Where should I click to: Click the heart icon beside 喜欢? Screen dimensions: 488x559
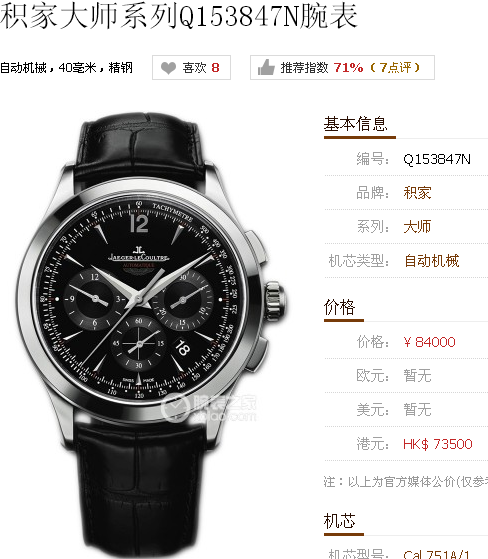point(168,68)
